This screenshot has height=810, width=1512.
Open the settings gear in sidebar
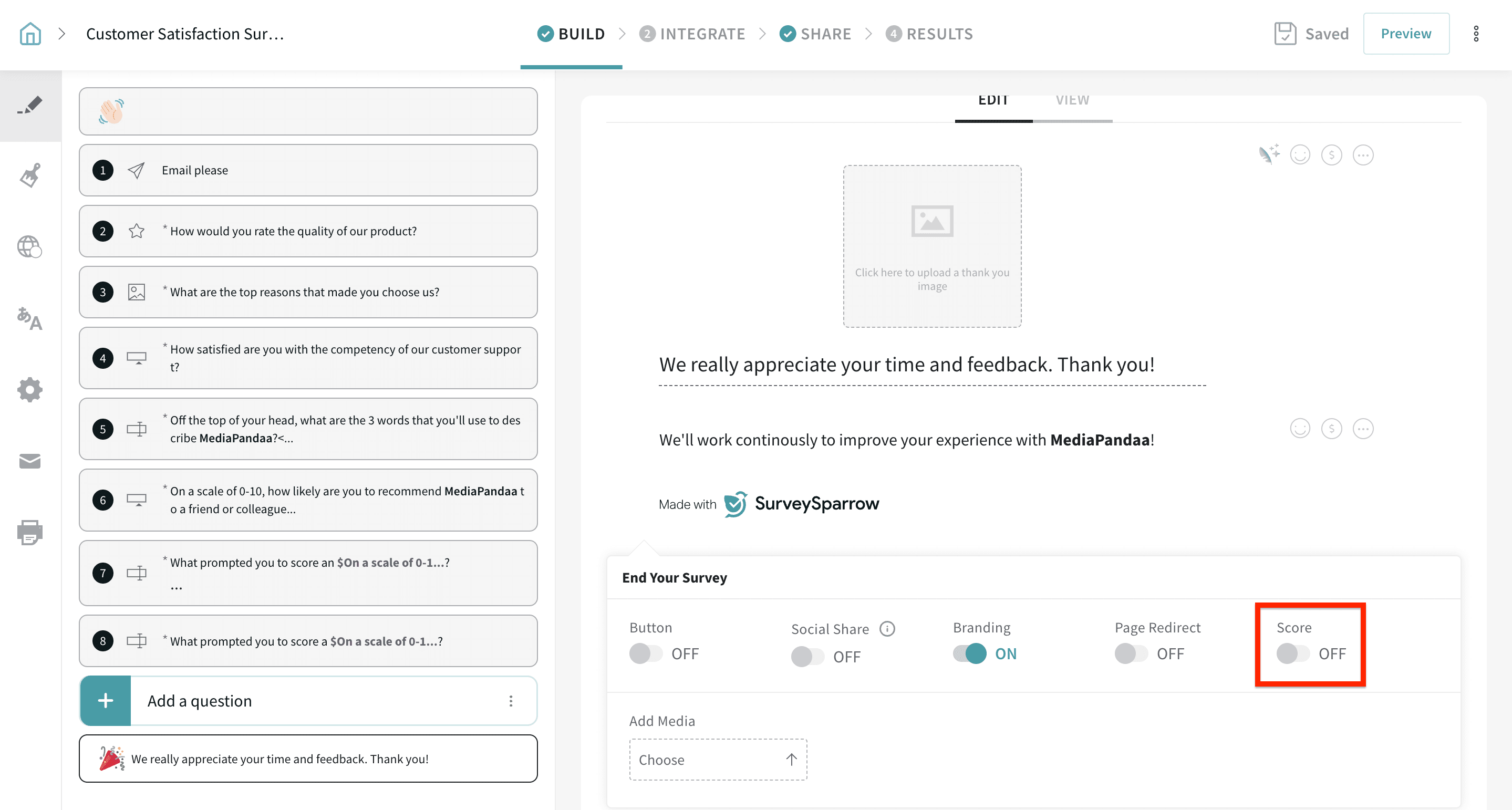click(x=30, y=390)
